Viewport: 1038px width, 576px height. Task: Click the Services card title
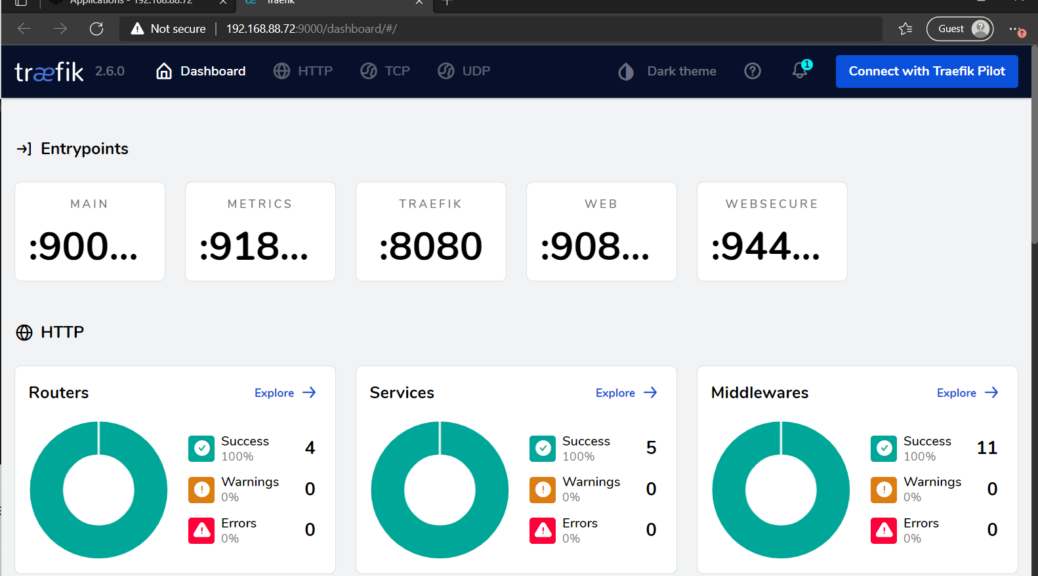click(x=402, y=393)
